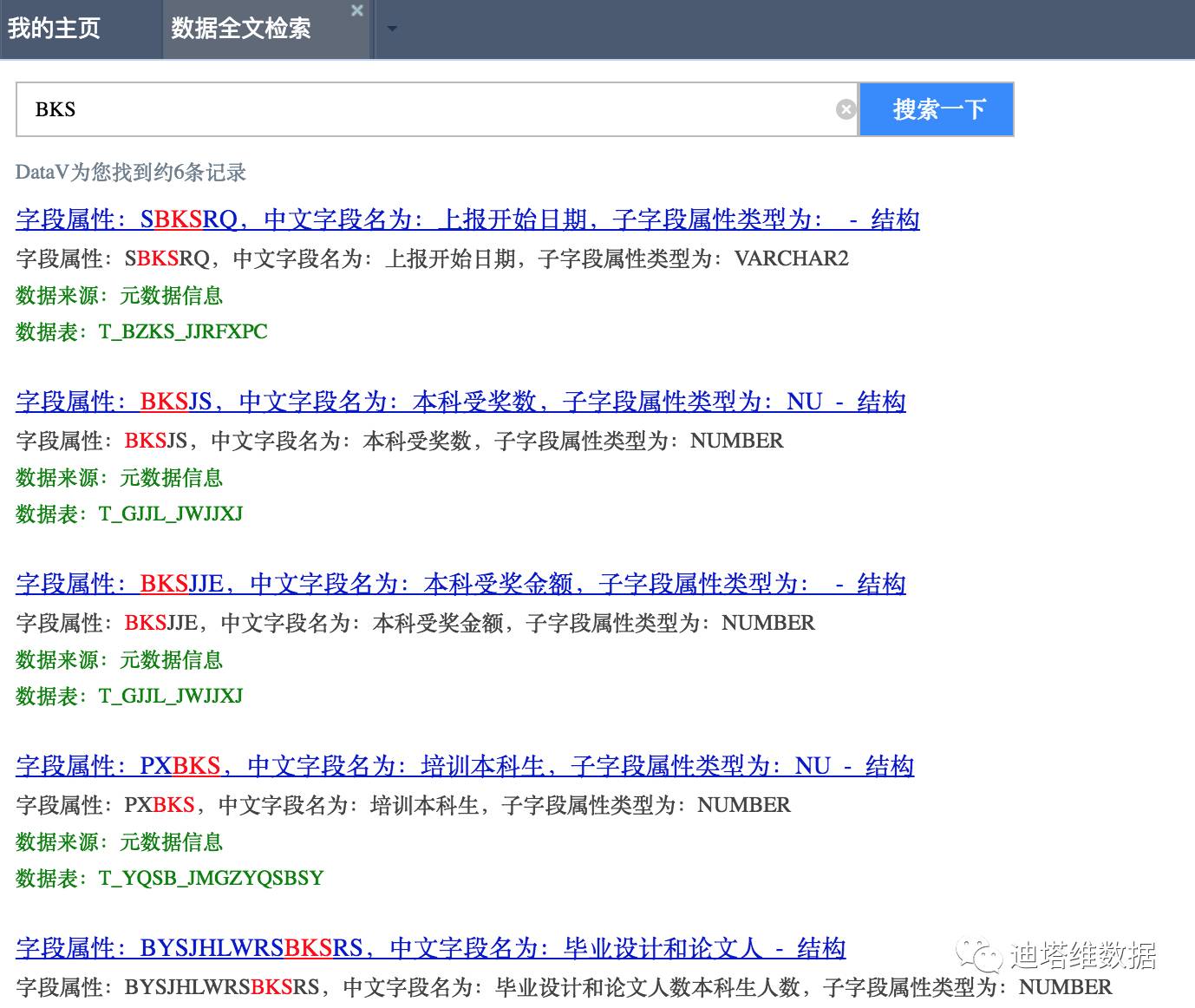Click the 搜索一下 search button

click(937, 109)
